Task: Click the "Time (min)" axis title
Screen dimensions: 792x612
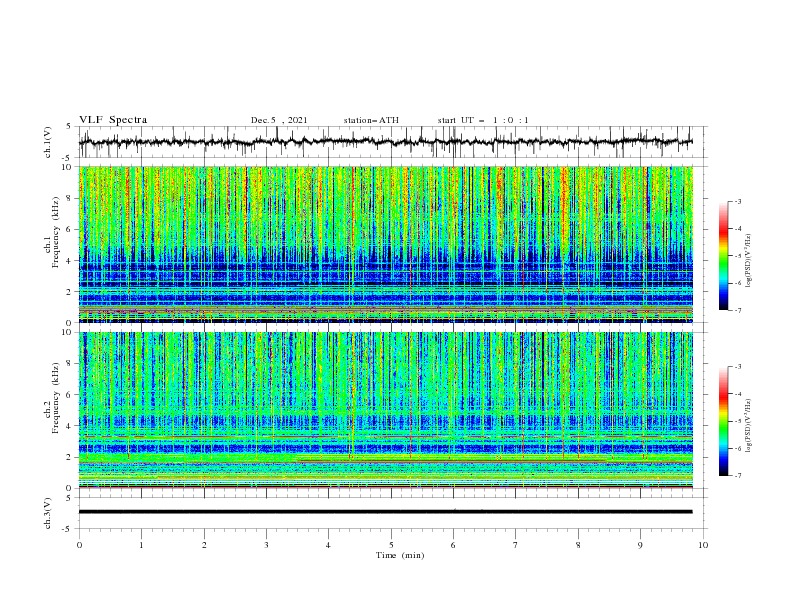Action: coord(400,555)
